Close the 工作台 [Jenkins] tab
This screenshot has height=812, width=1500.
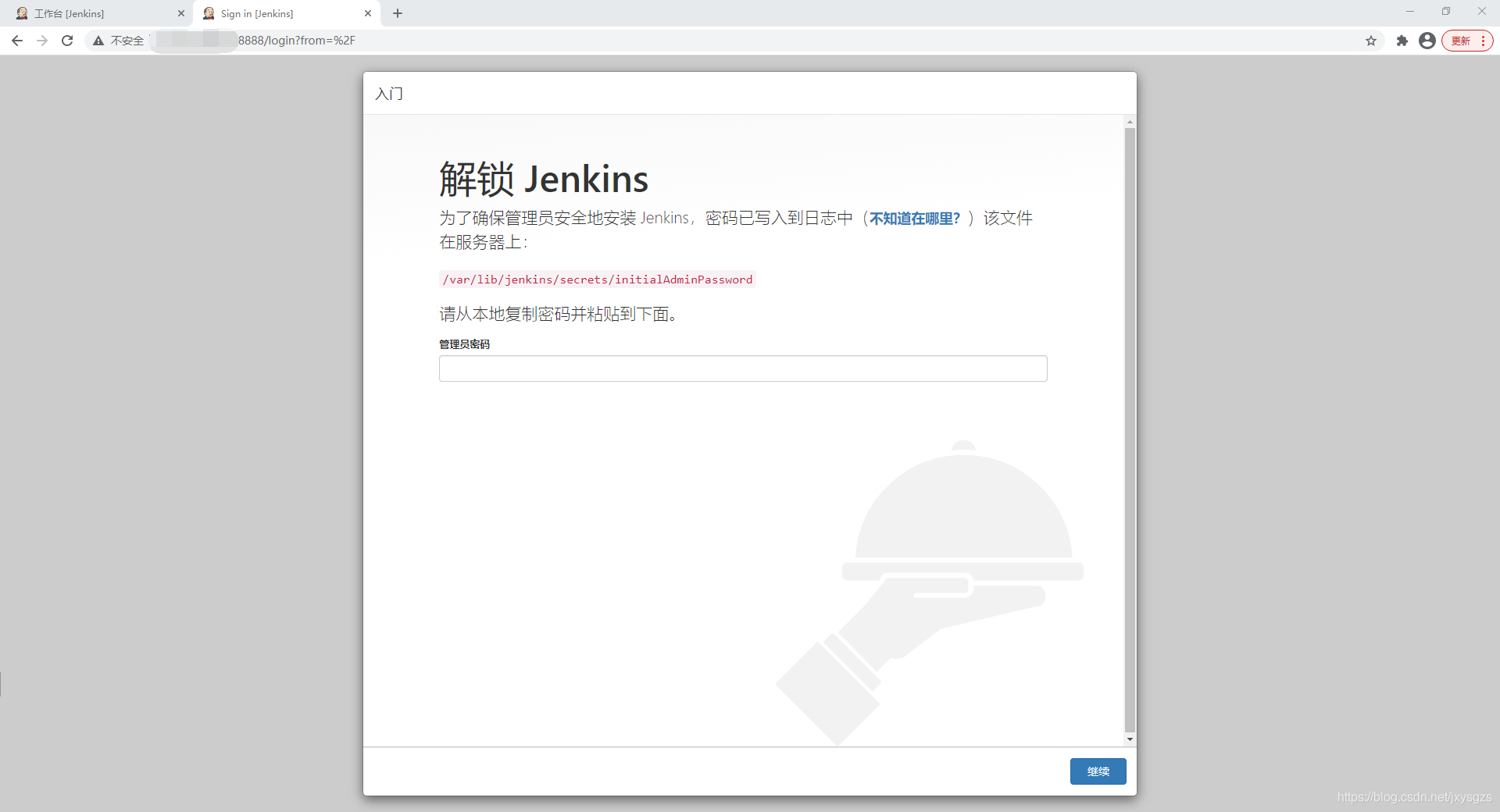point(181,13)
